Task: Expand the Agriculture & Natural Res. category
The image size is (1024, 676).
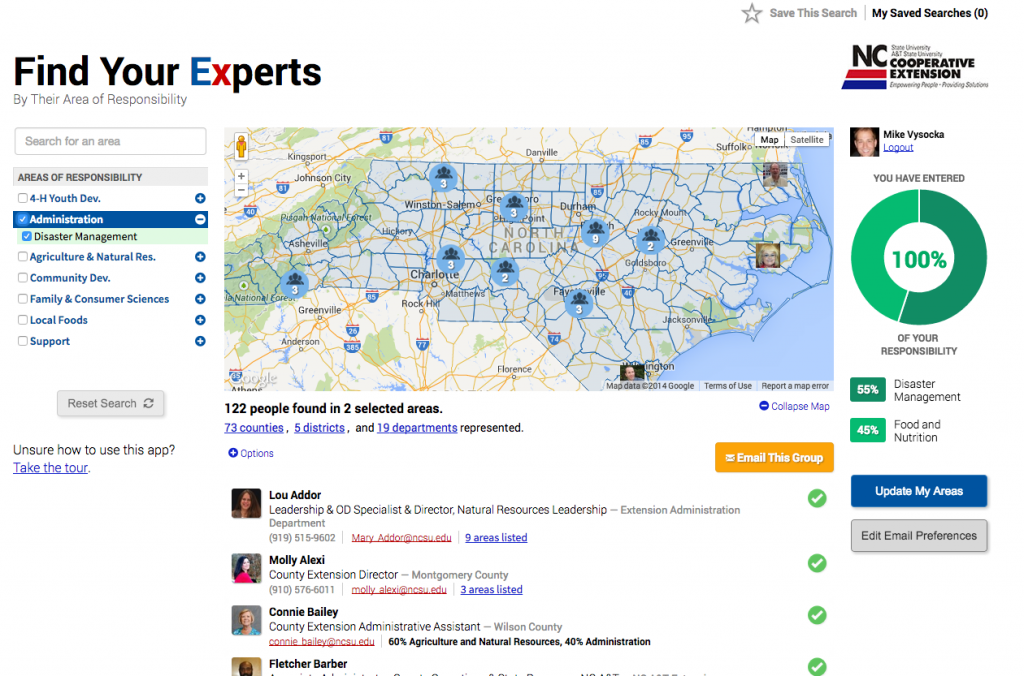Action: click(200, 257)
